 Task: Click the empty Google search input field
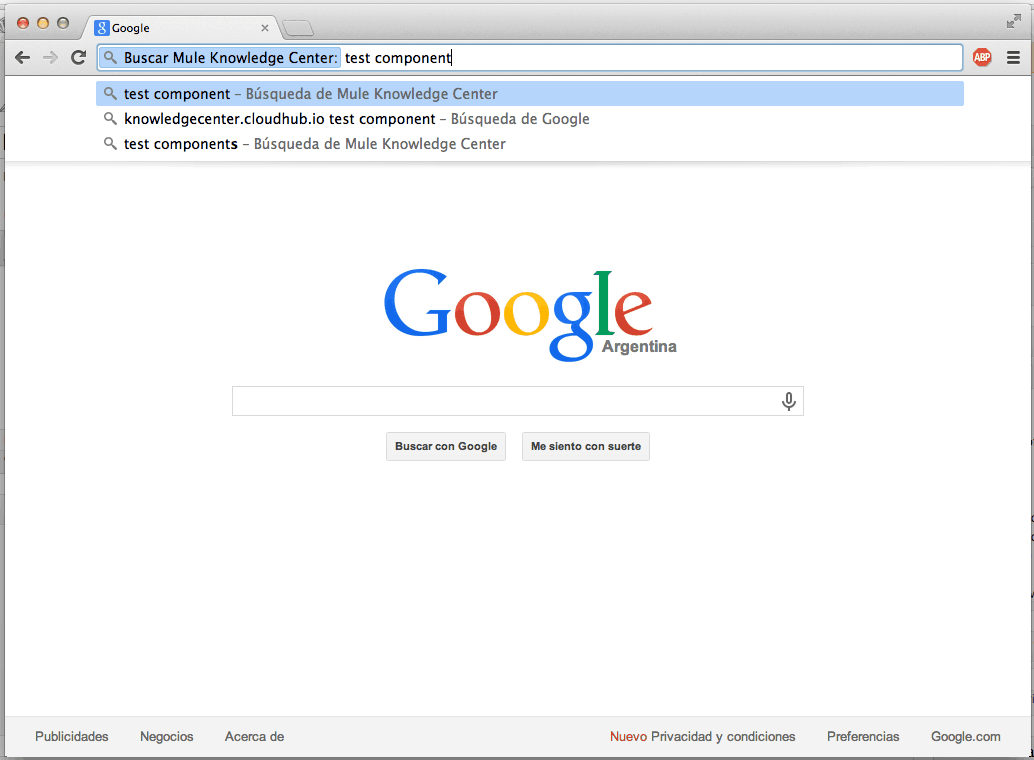(x=500, y=400)
